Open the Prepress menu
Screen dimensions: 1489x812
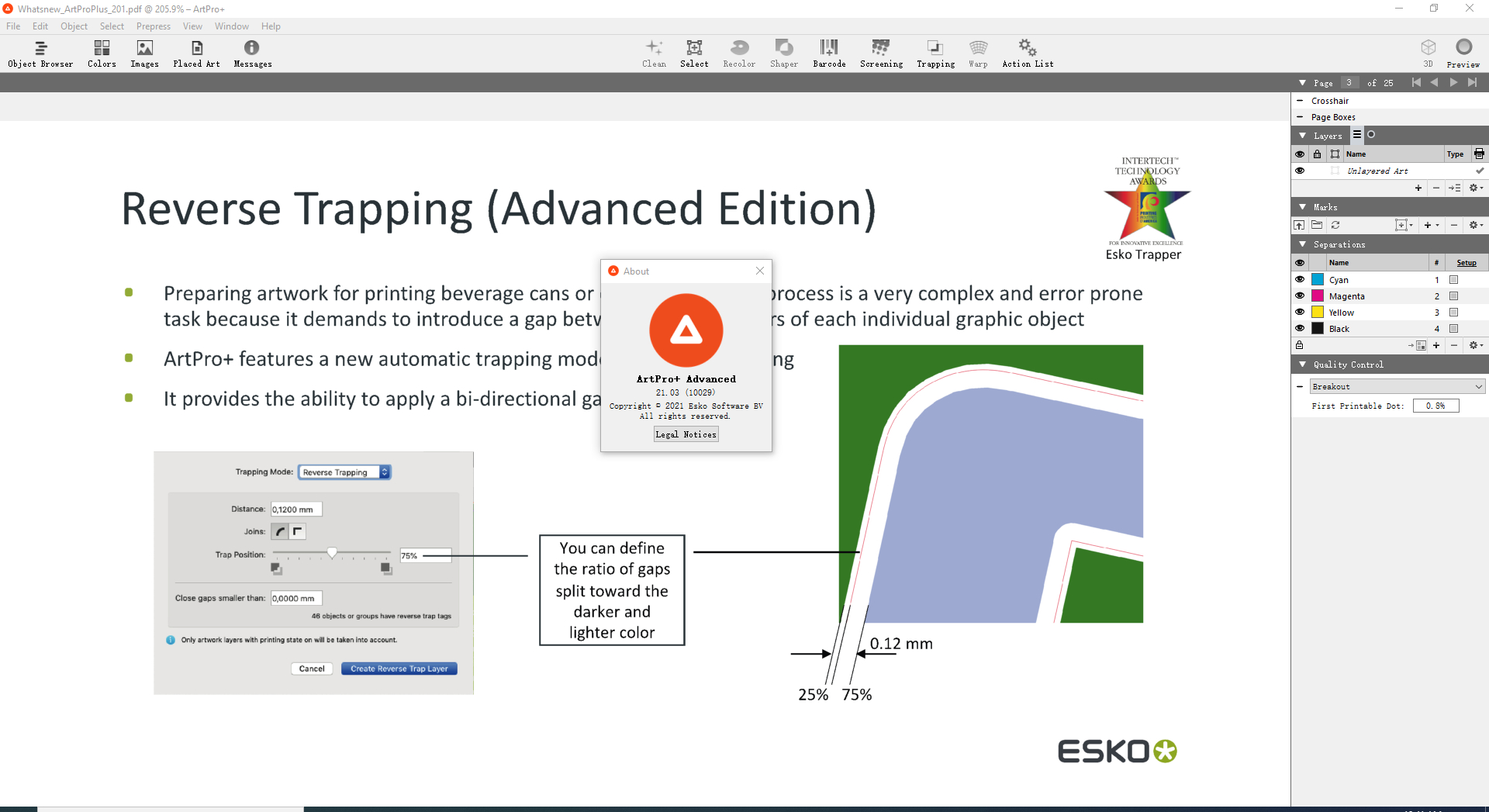tap(154, 26)
